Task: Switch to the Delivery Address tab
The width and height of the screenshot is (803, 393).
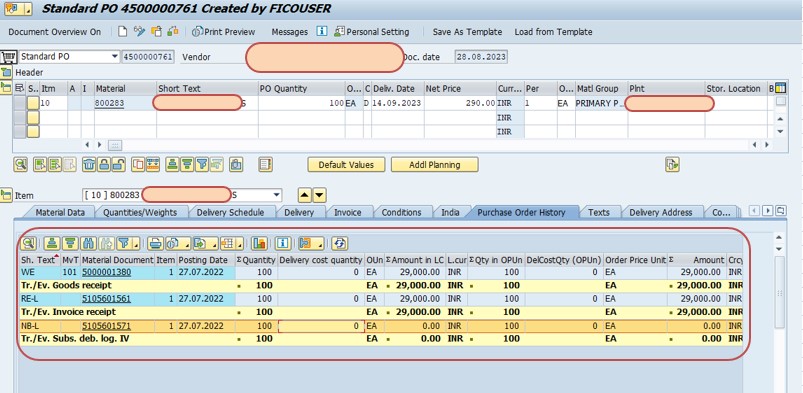Action: [x=661, y=212]
